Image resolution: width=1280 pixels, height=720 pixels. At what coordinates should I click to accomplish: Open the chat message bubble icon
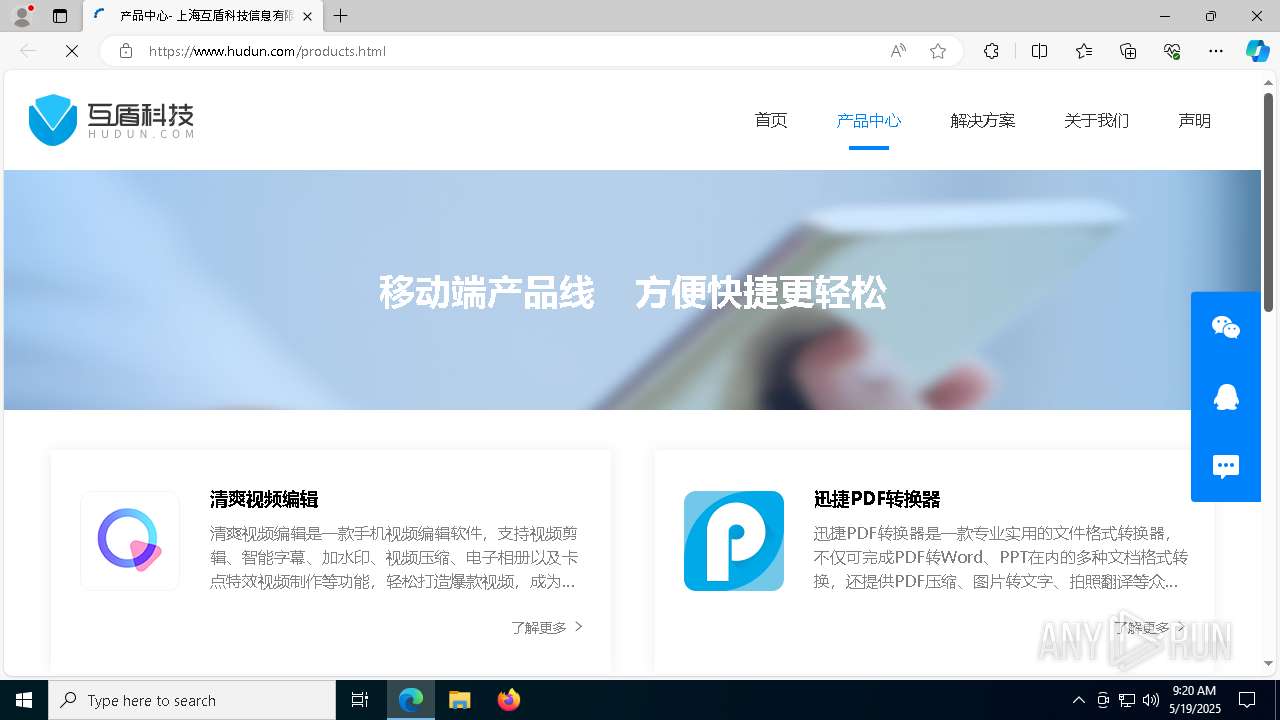point(1226,467)
